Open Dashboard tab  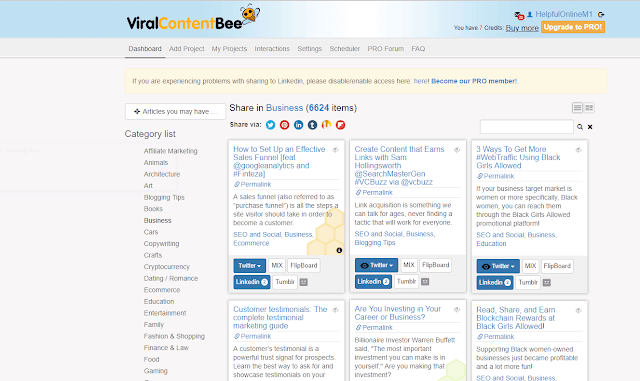pos(145,49)
